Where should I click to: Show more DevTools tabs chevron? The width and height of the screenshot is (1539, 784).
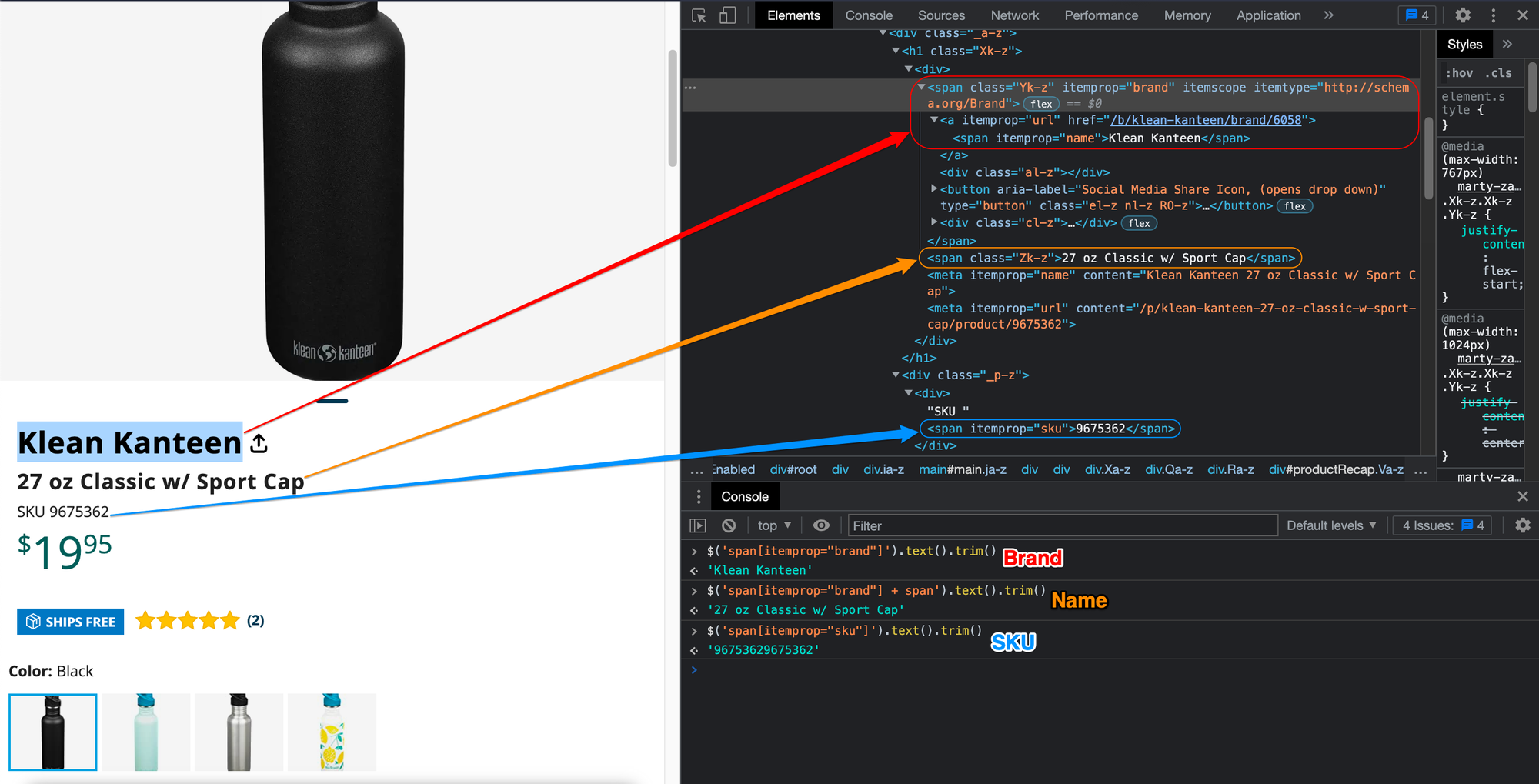[1328, 15]
